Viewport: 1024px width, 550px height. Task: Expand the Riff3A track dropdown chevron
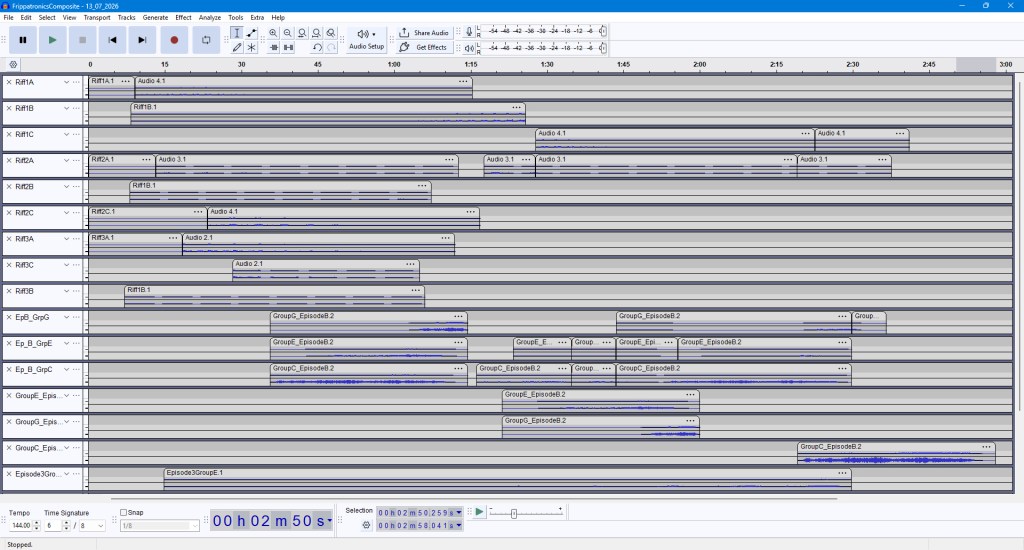[x=67, y=239]
